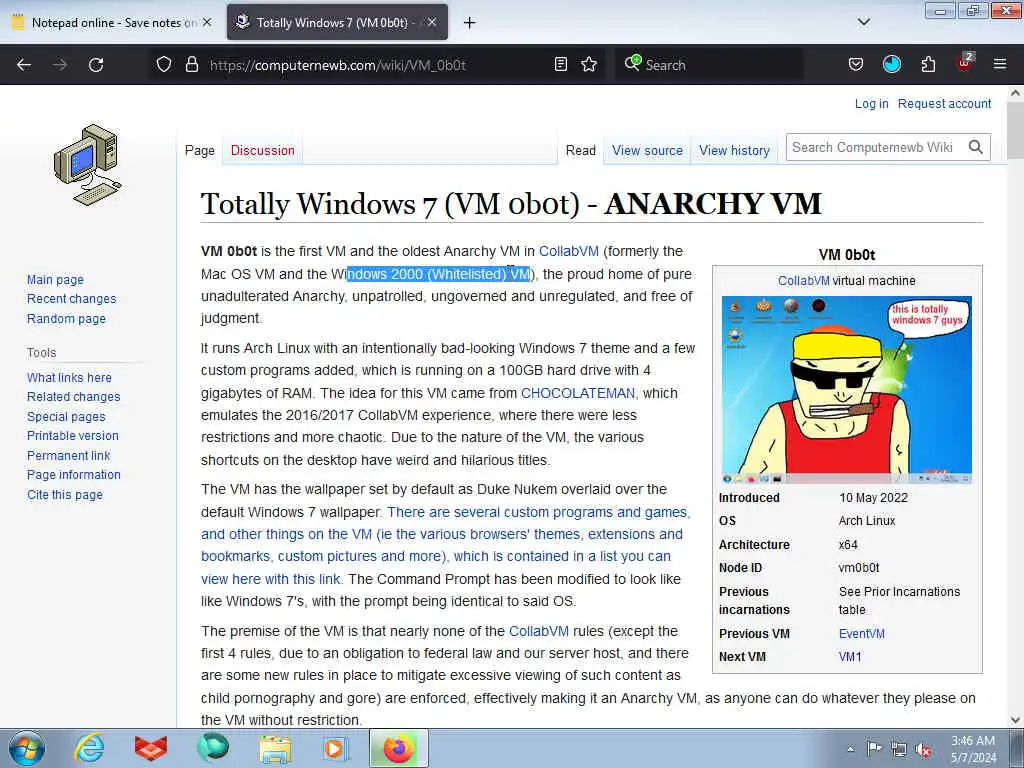Screen dimensions: 1024x768
Task: Click the muted volume tray icon
Action: tap(923, 749)
